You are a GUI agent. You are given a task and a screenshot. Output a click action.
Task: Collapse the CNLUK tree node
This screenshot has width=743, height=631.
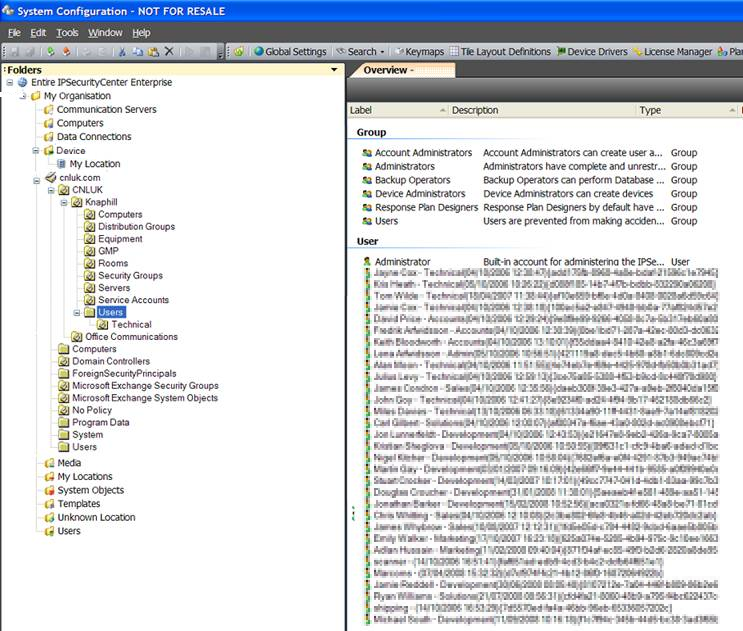tap(49, 189)
